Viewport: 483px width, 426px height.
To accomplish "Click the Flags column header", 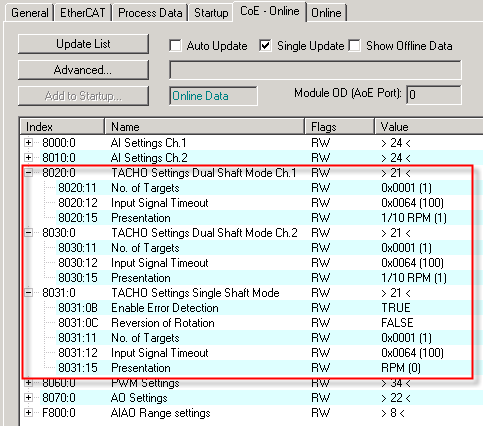I will 340,127.
